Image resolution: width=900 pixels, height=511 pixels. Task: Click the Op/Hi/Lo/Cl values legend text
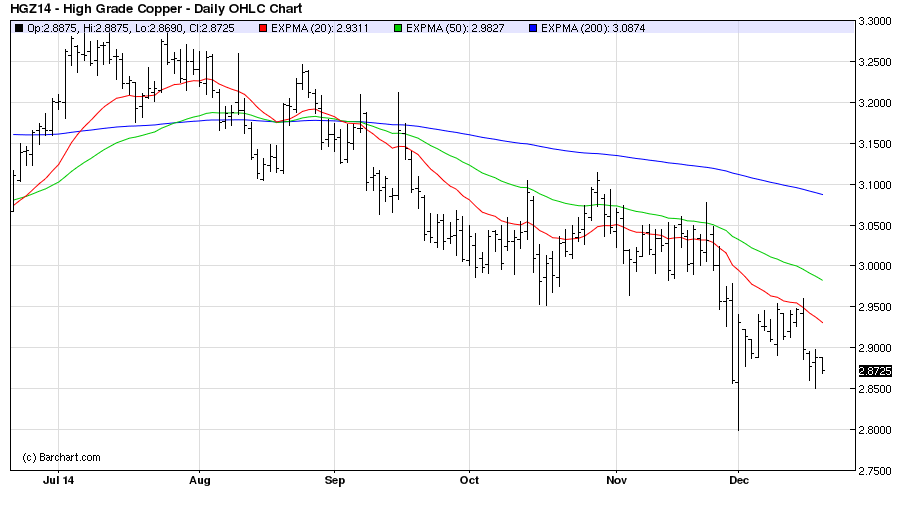pyautogui.click(x=136, y=29)
